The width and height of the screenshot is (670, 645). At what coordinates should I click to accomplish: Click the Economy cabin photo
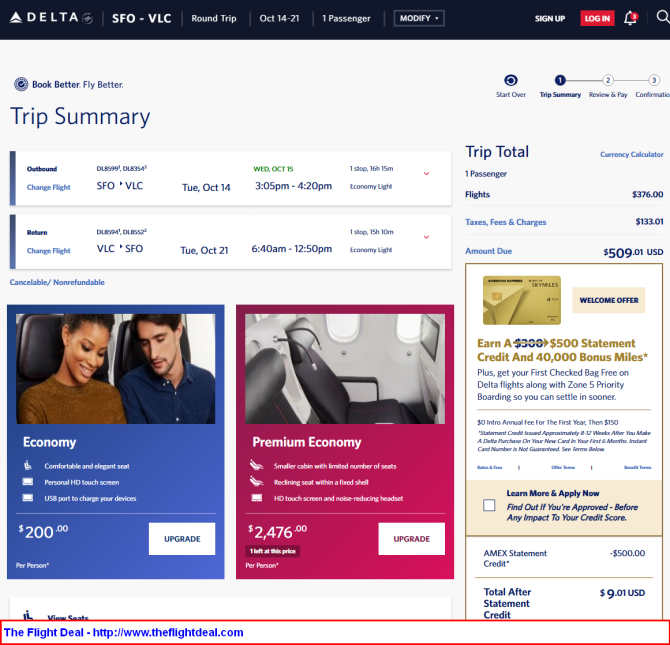[115, 368]
